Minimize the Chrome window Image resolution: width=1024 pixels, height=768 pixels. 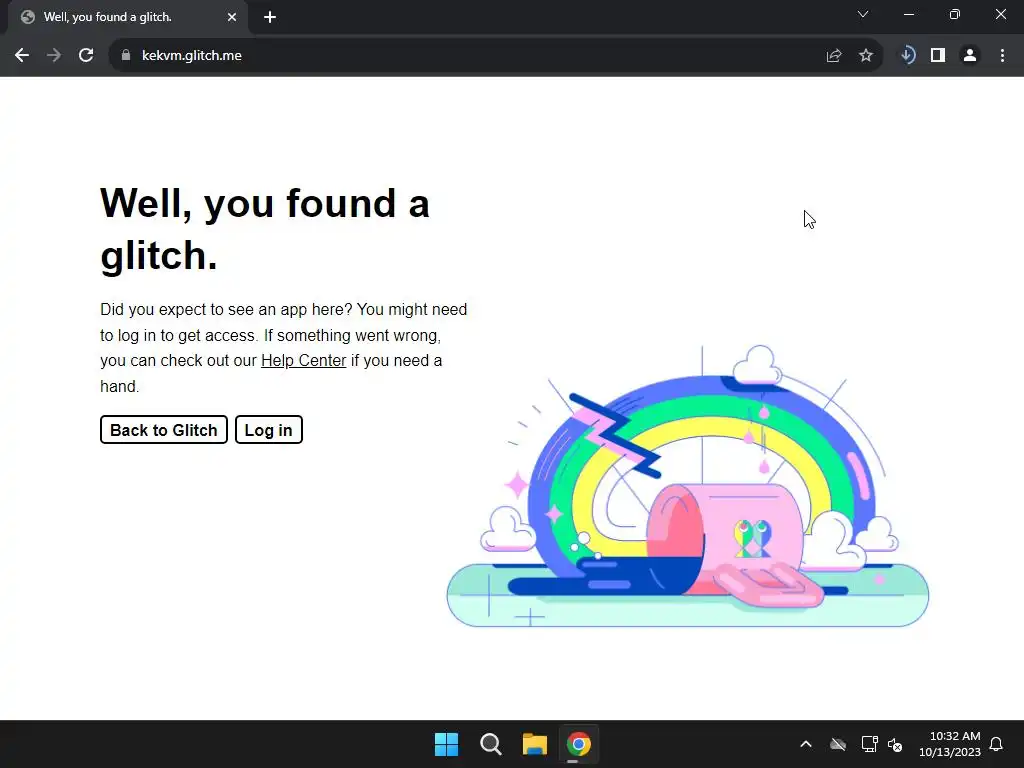pyautogui.click(x=908, y=14)
